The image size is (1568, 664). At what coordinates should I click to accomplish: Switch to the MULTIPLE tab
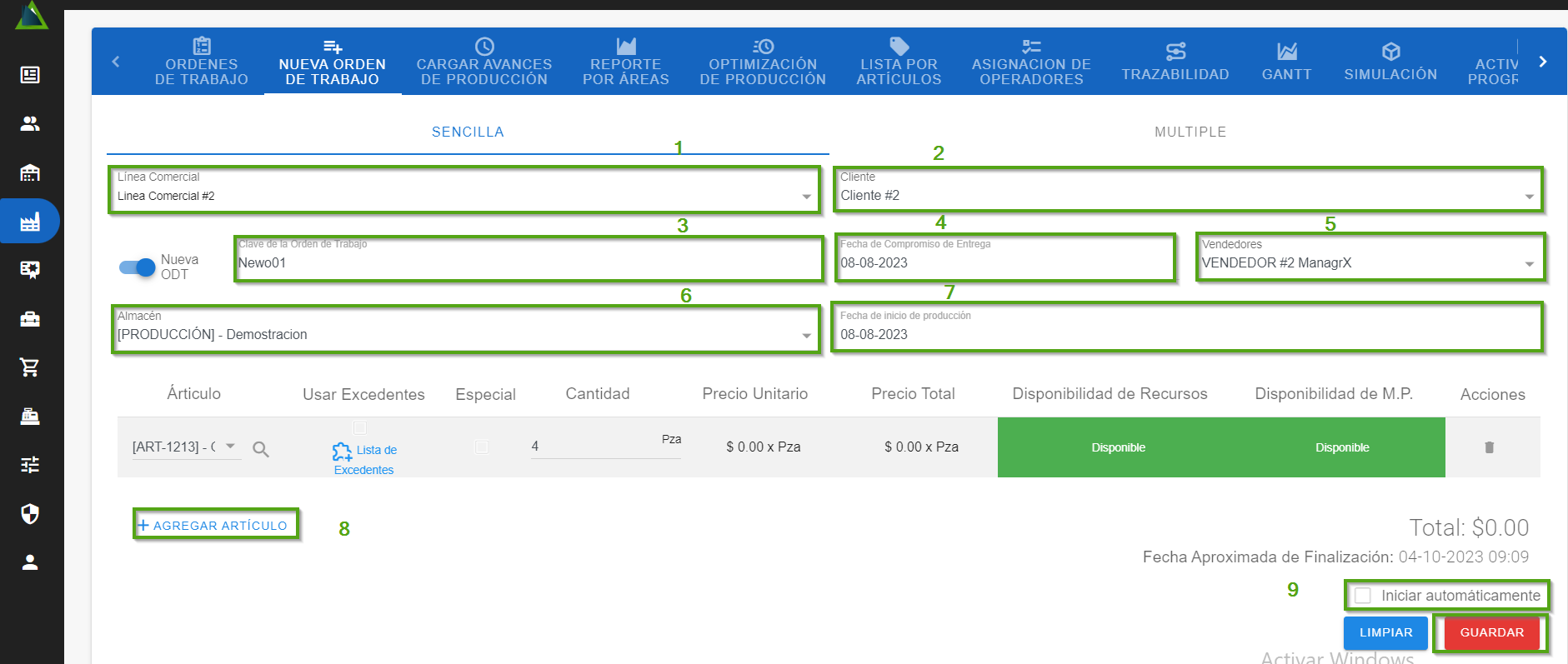pos(1190,132)
